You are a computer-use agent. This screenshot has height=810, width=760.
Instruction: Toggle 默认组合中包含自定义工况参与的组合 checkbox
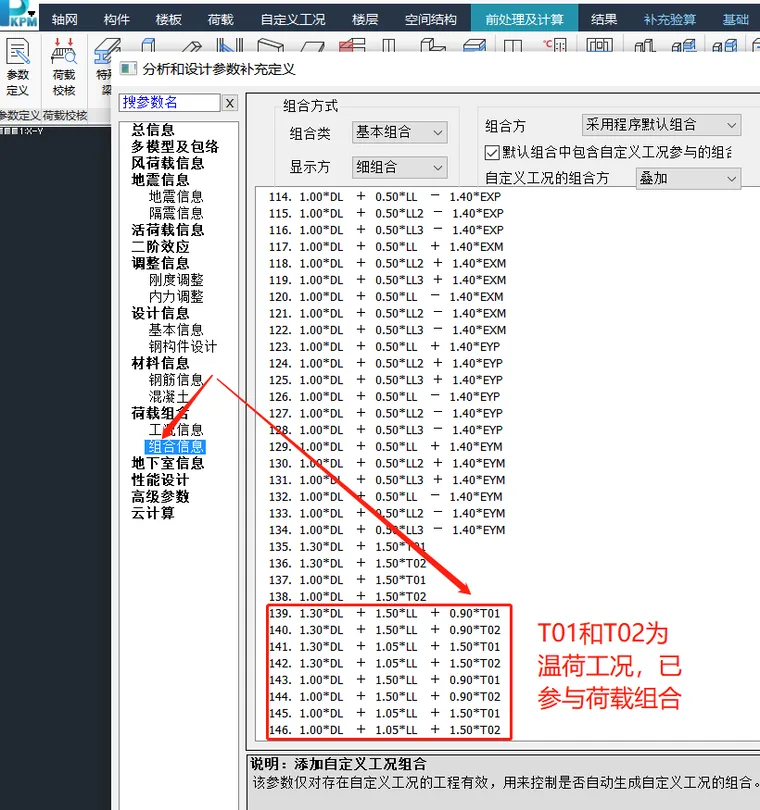coord(492,152)
